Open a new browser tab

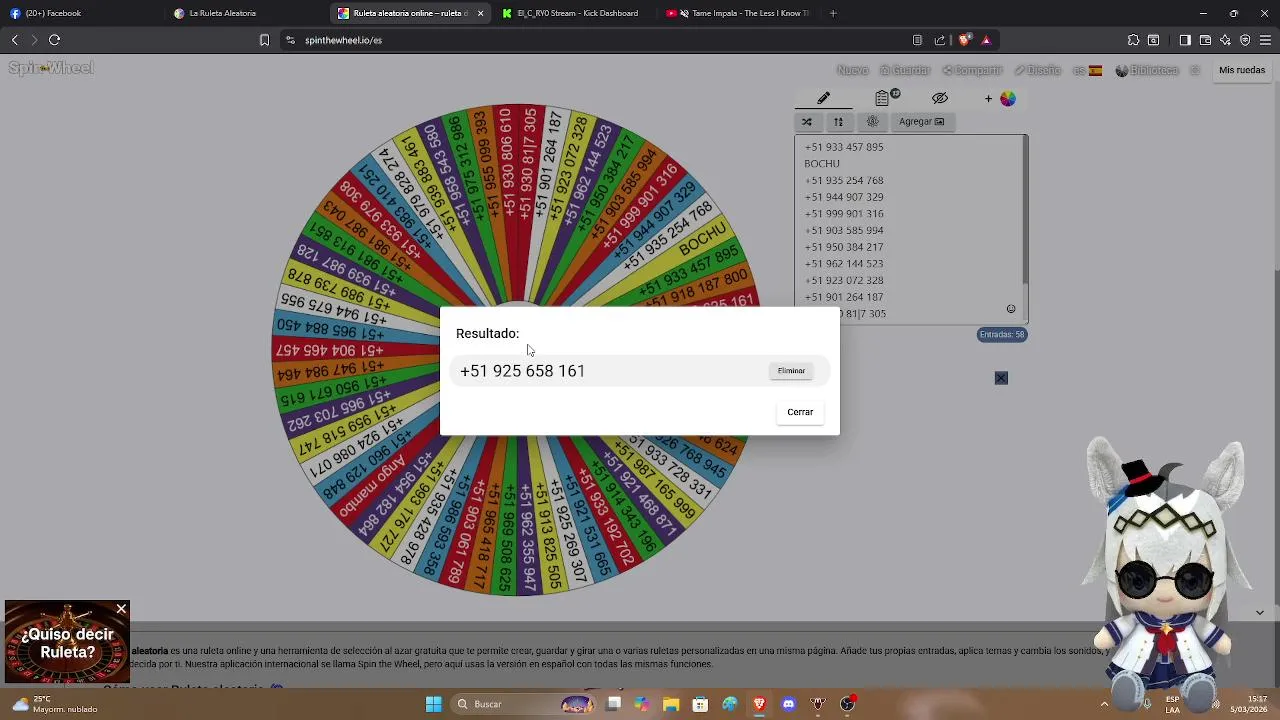833,13
